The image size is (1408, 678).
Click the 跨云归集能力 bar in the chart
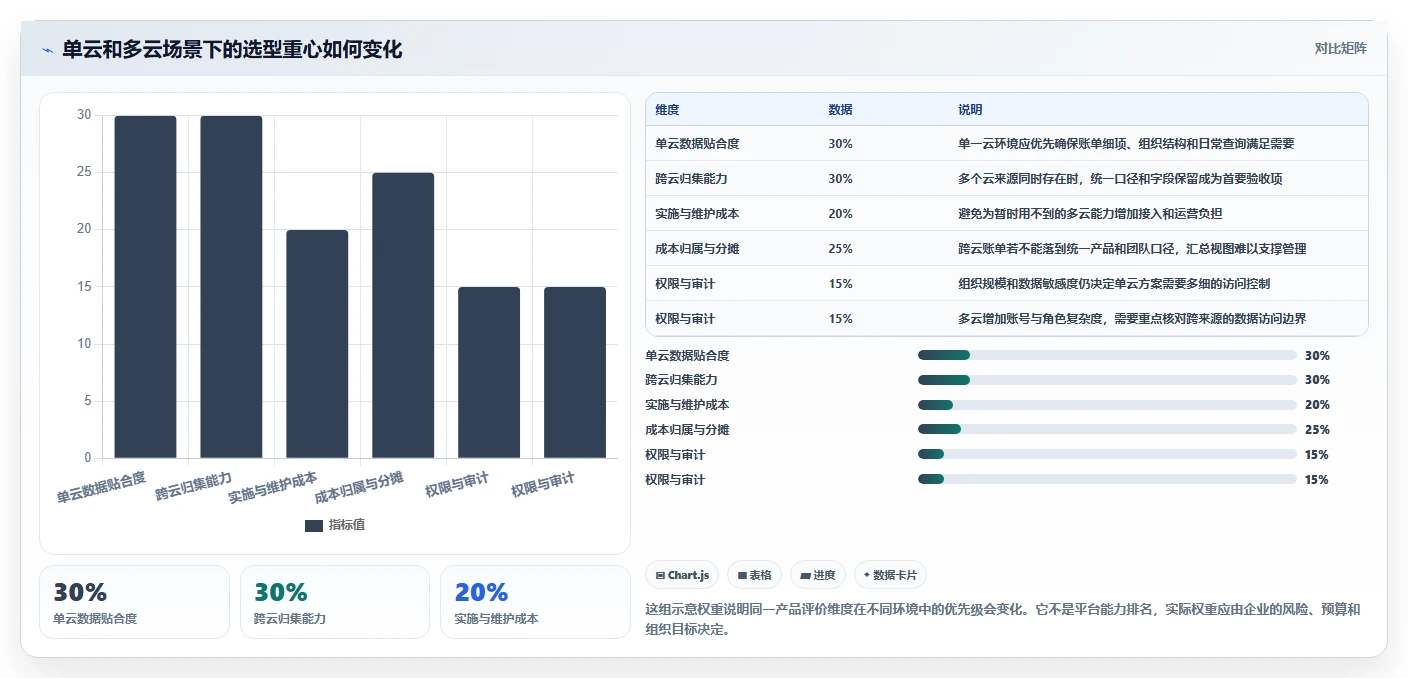click(x=231, y=287)
